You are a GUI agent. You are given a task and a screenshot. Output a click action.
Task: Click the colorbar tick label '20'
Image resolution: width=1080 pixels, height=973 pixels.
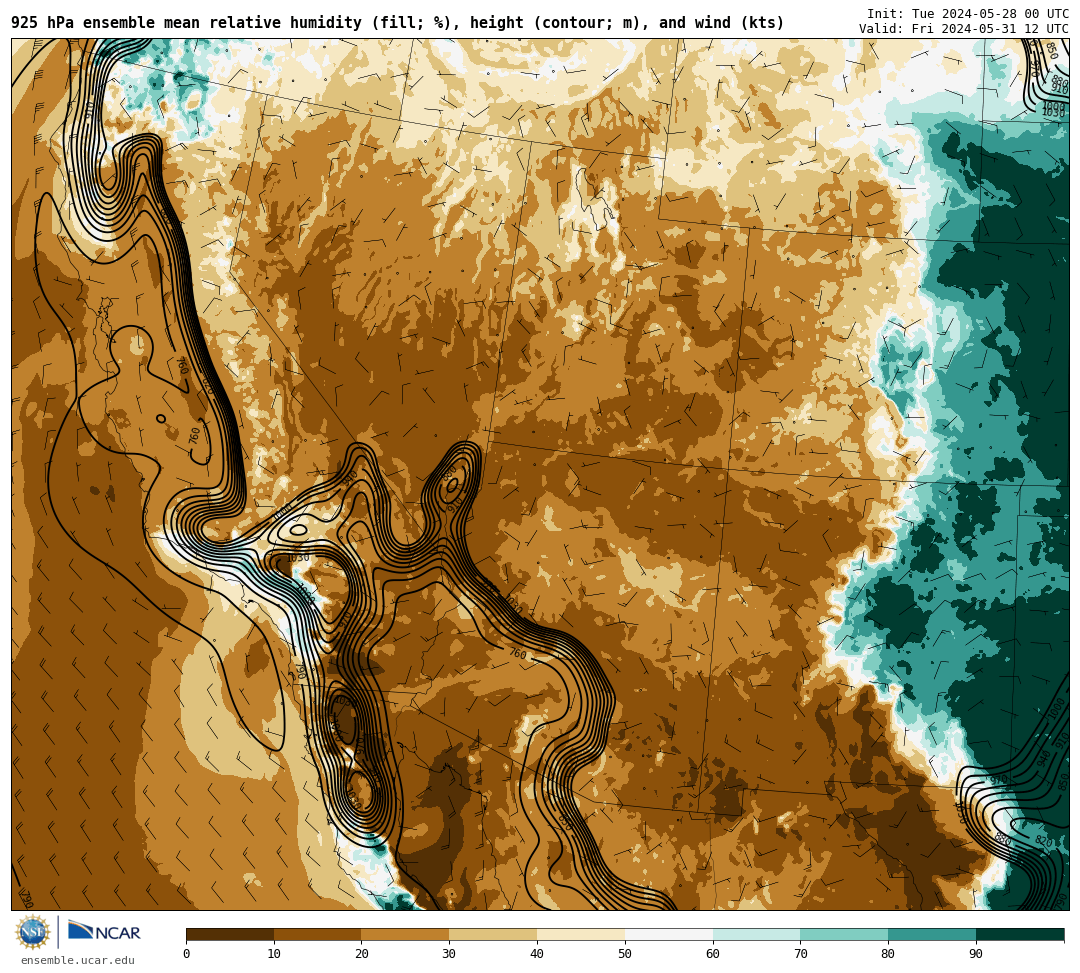(362, 954)
